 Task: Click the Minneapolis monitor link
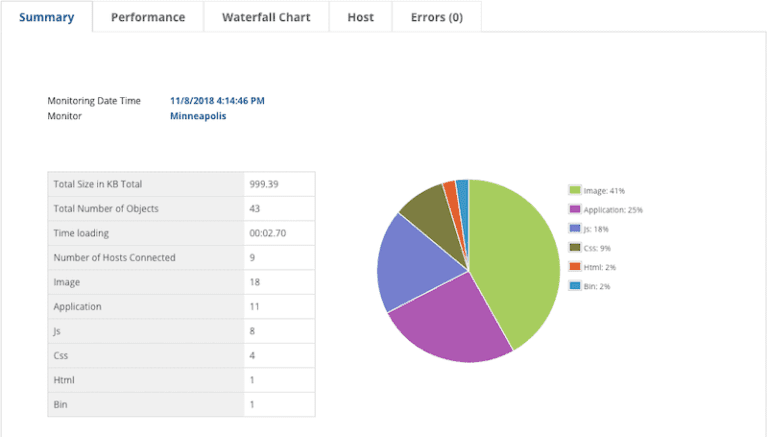tap(198, 116)
